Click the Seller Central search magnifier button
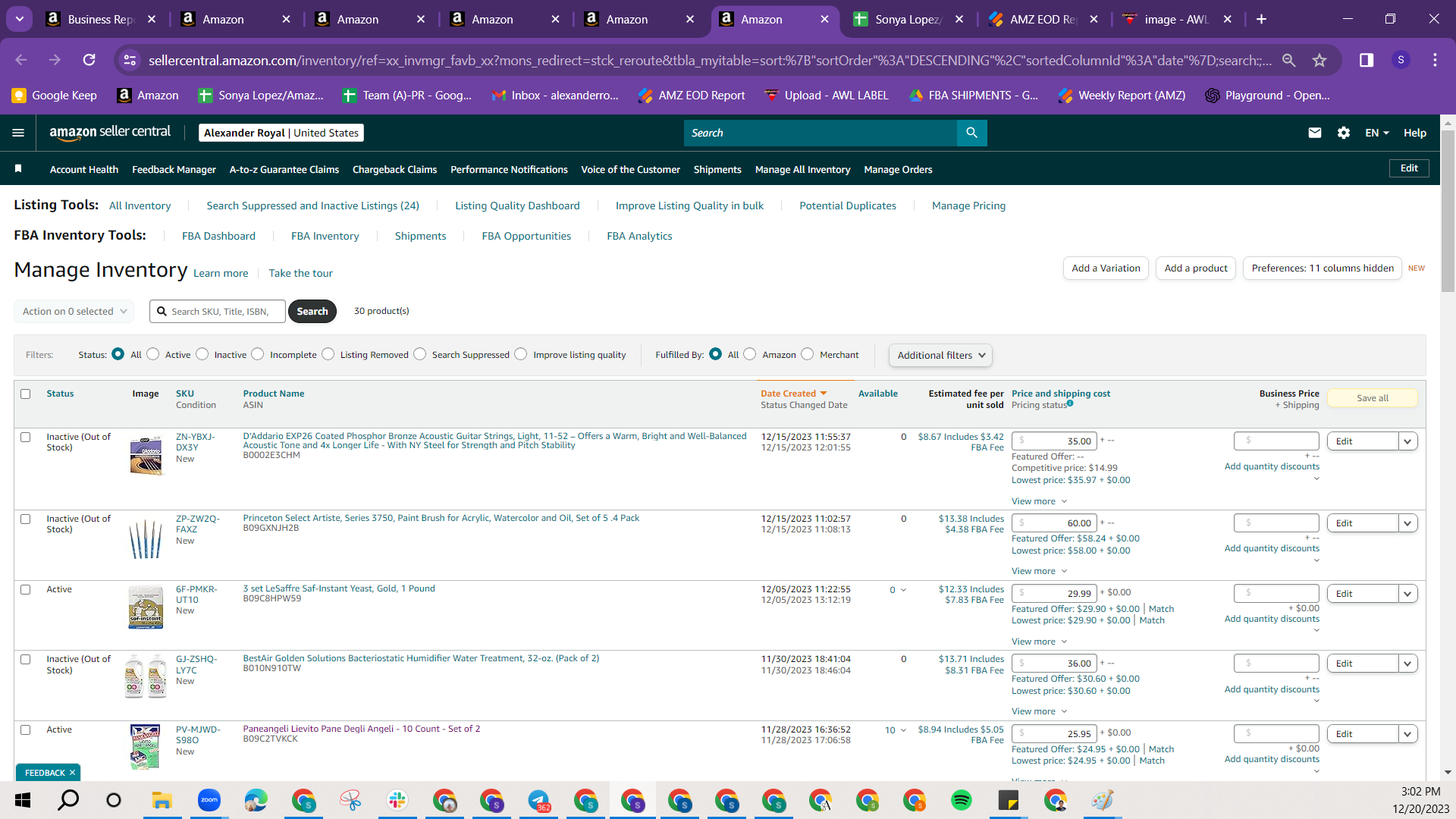The width and height of the screenshot is (1456, 819). [x=971, y=133]
